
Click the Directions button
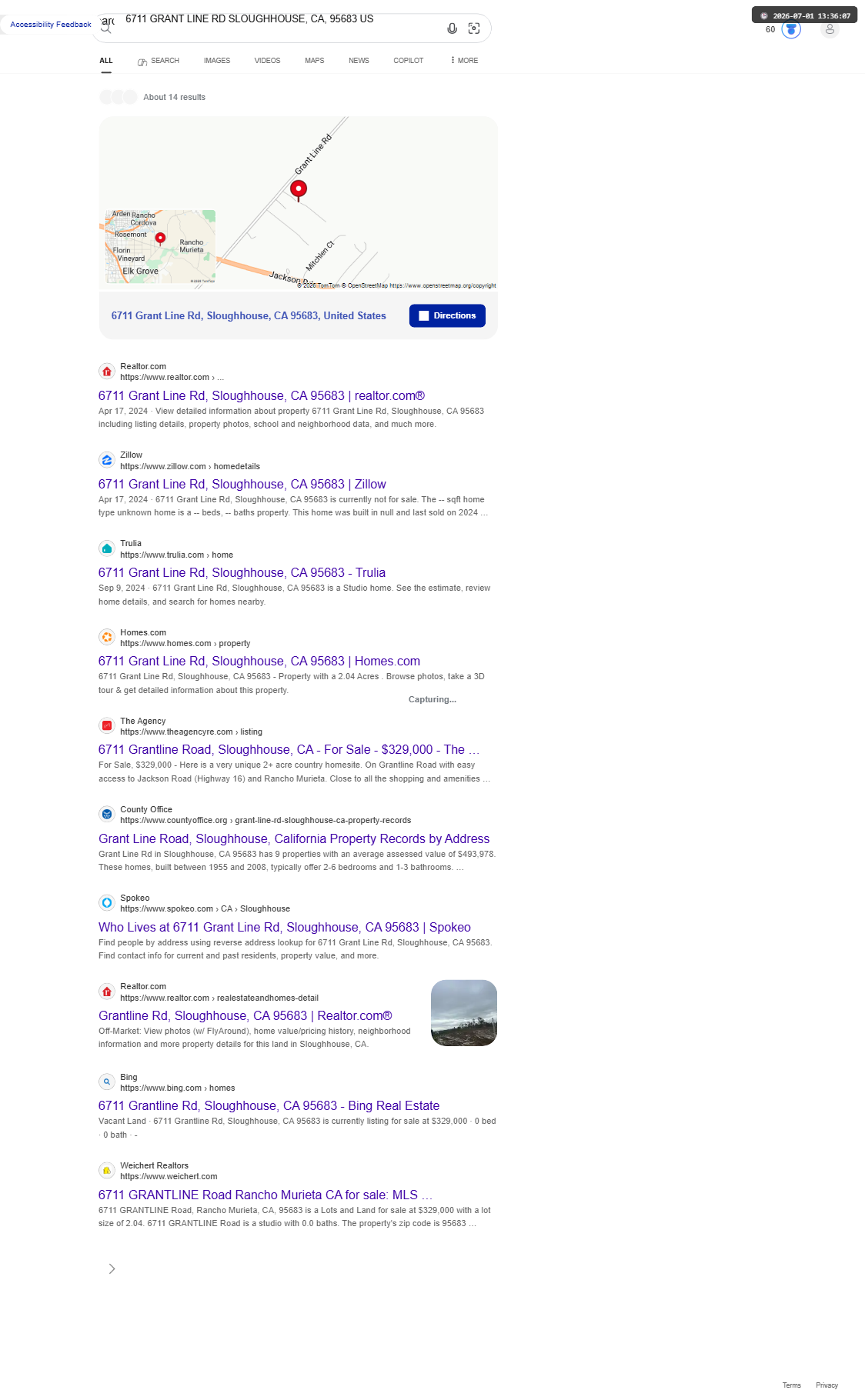point(447,316)
